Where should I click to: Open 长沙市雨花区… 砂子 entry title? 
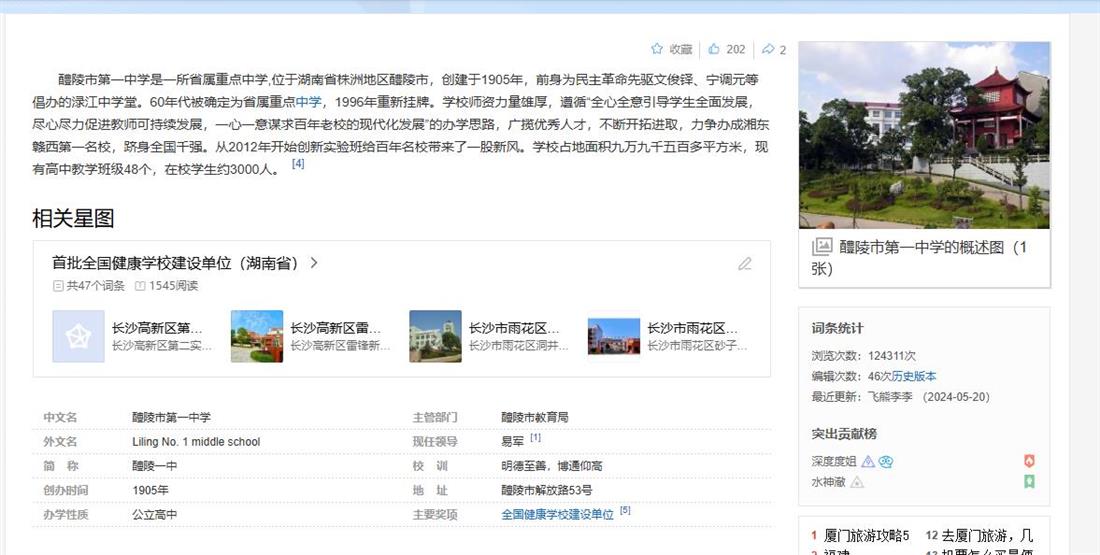click(x=692, y=328)
